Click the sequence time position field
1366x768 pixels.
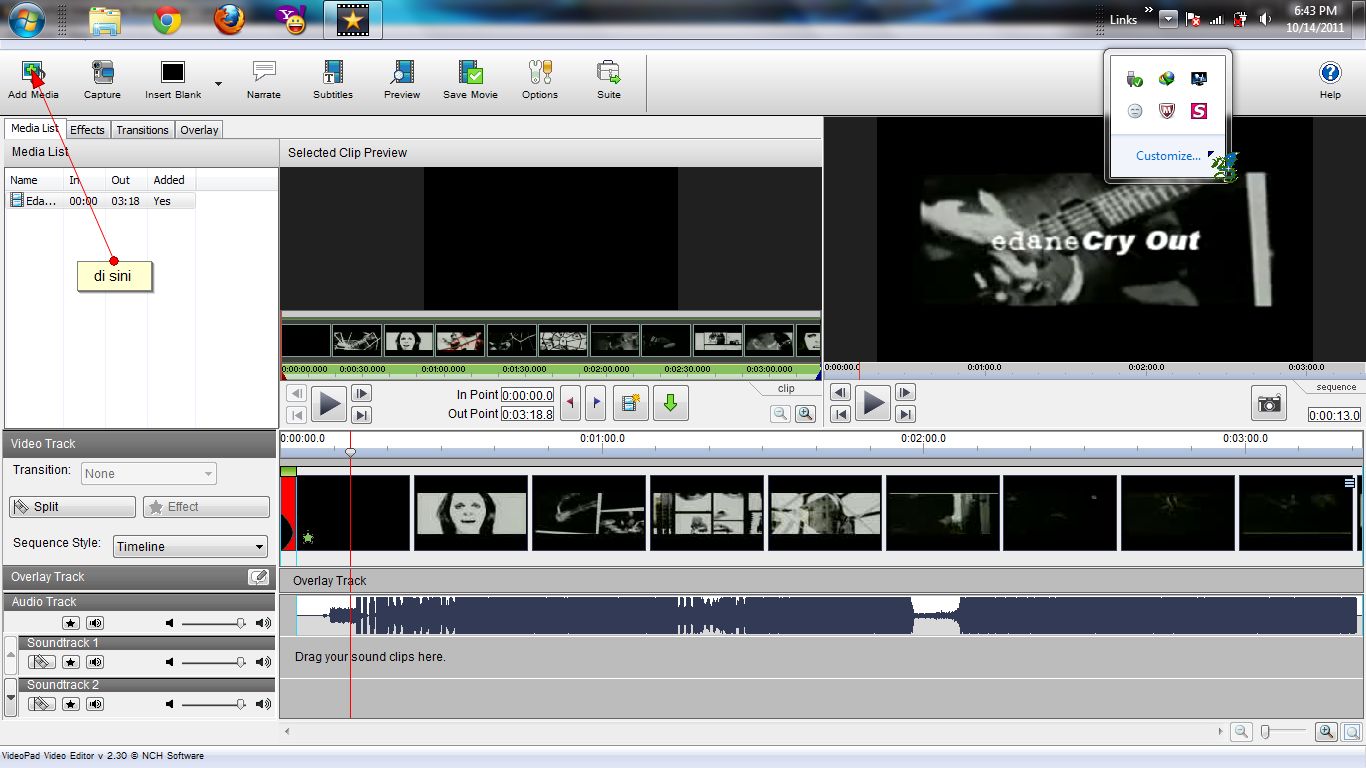(x=1335, y=415)
